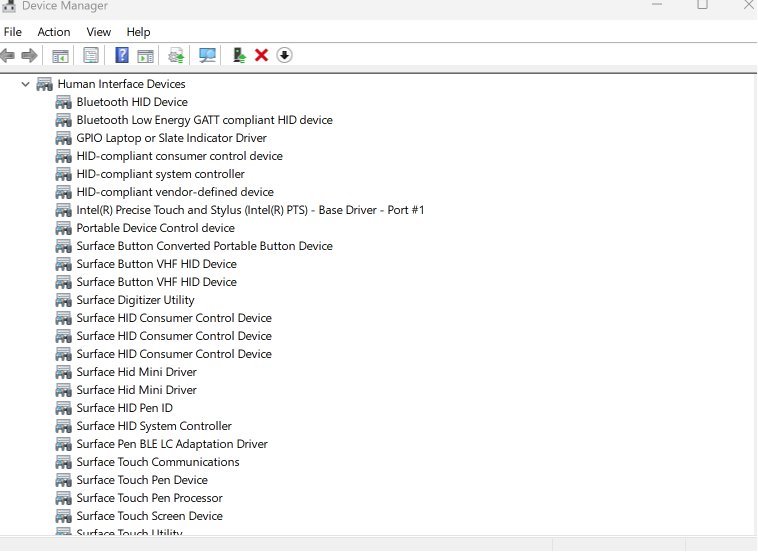
Task: Click the icon beside GPIO Laptop or Slate Indicator Driver
Action: point(63,138)
